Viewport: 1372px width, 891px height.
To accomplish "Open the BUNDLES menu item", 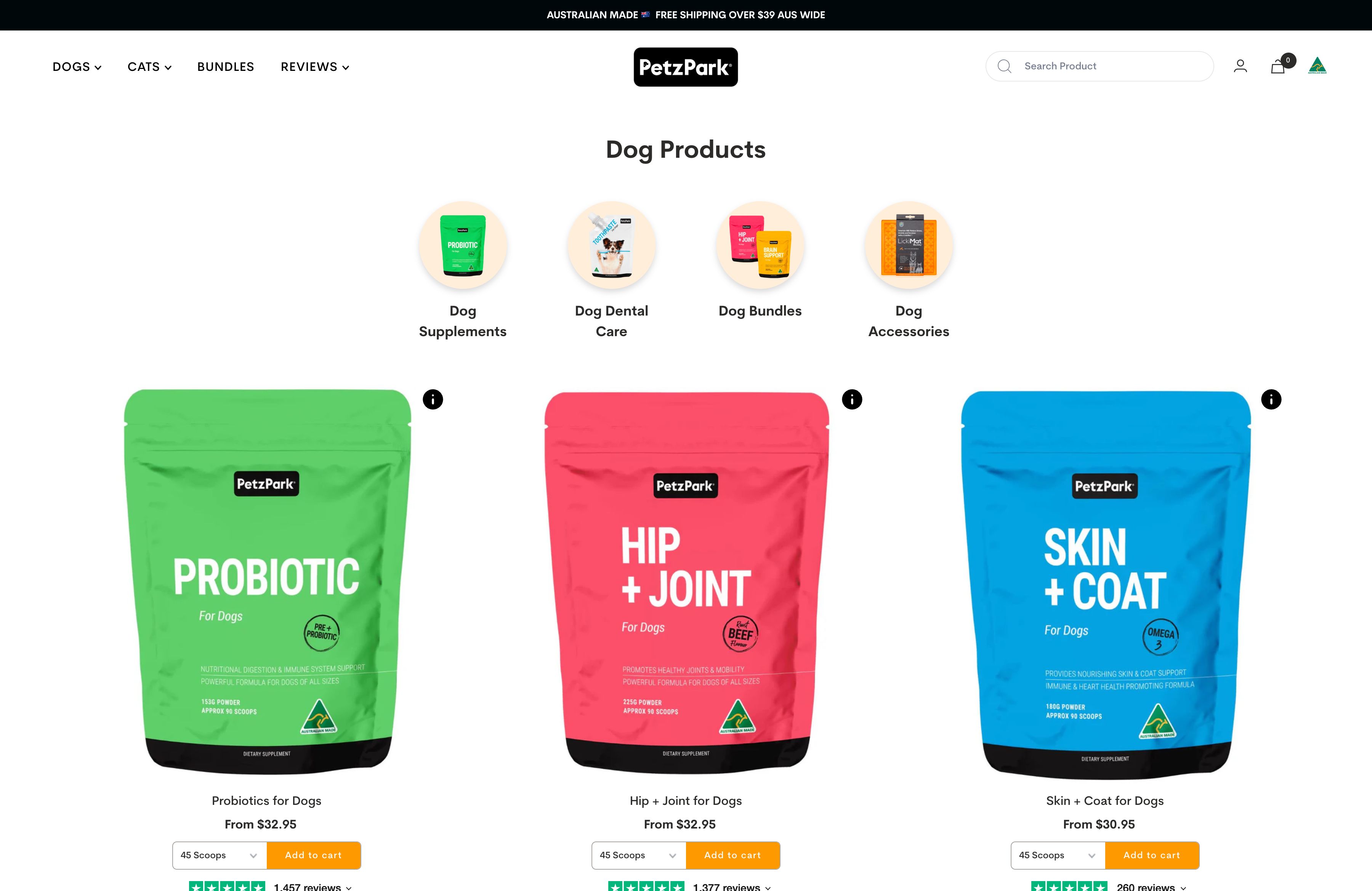I will [x=225, y=67].
